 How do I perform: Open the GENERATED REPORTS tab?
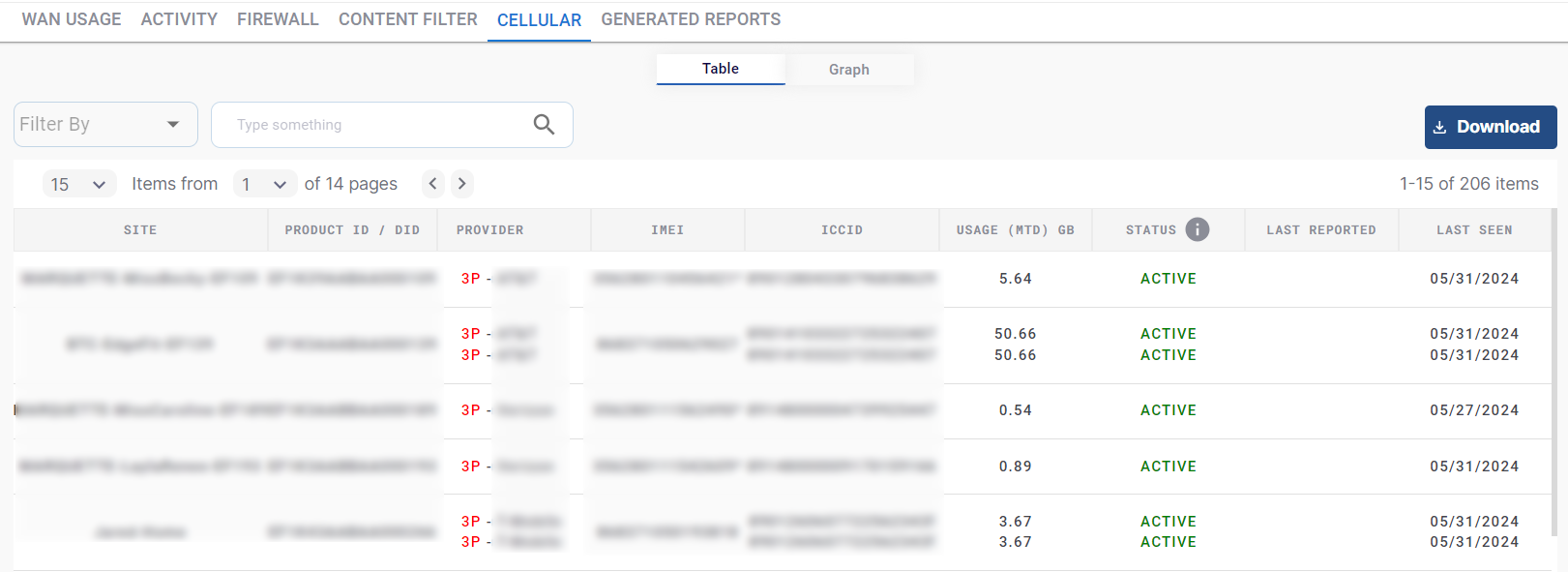(x=691, y=19)
